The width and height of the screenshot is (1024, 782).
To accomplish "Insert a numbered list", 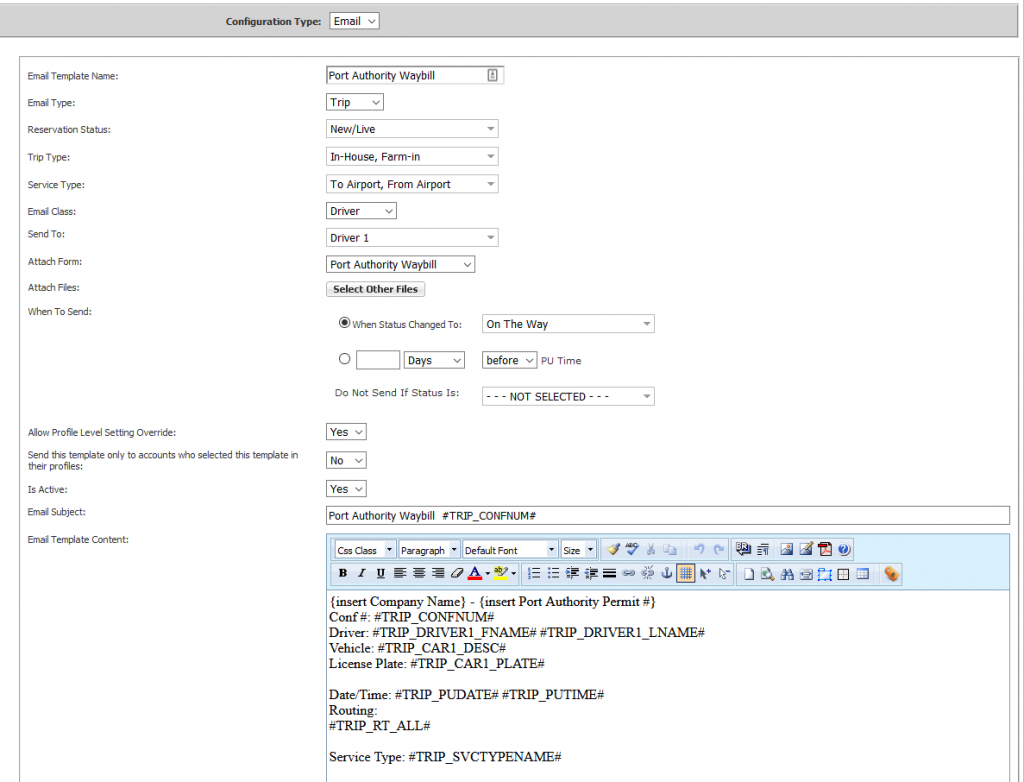I will [x=534, y=573].
